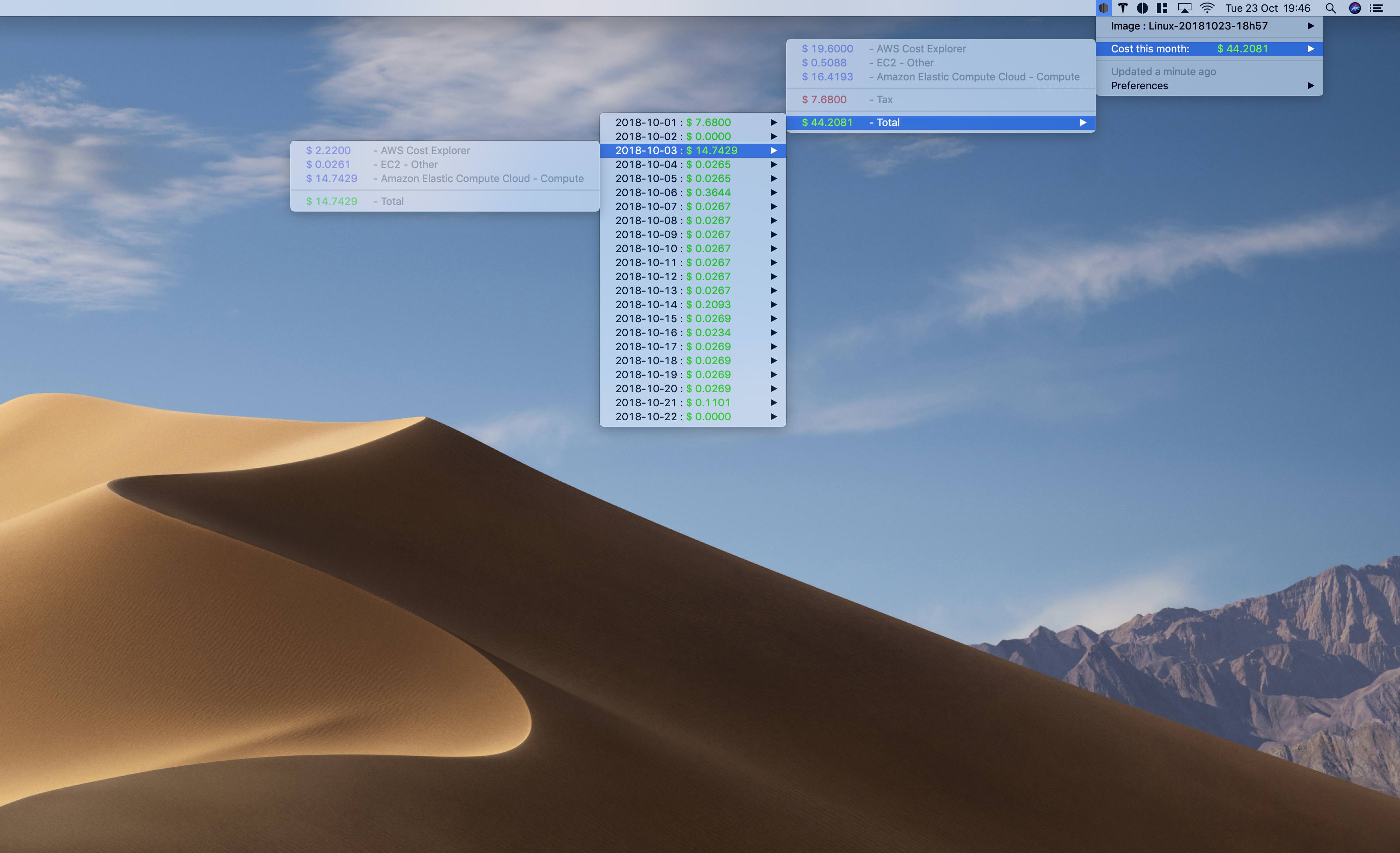Open Spotlight search magnifier
Image resolution: width=1400 pixels, height=853 pixels.
click(1330, 8)
